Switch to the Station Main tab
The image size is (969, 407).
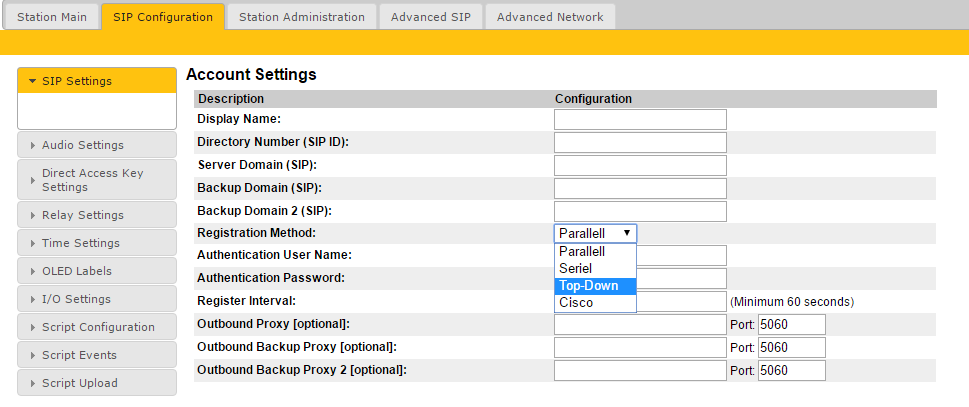51,17
